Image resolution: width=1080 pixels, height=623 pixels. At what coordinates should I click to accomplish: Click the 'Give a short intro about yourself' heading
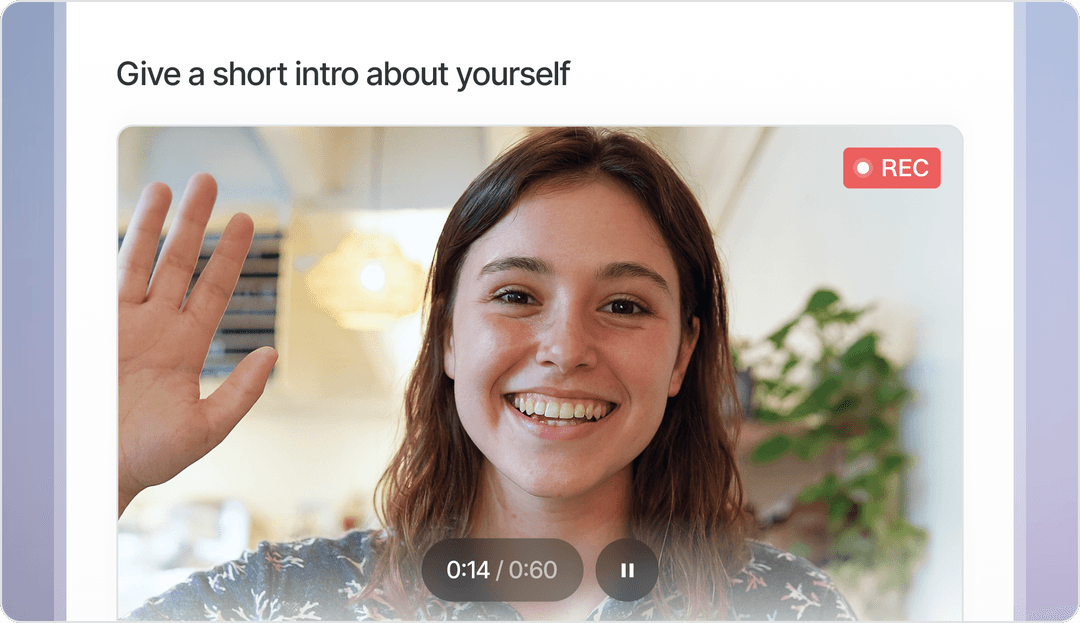(343, 74)
